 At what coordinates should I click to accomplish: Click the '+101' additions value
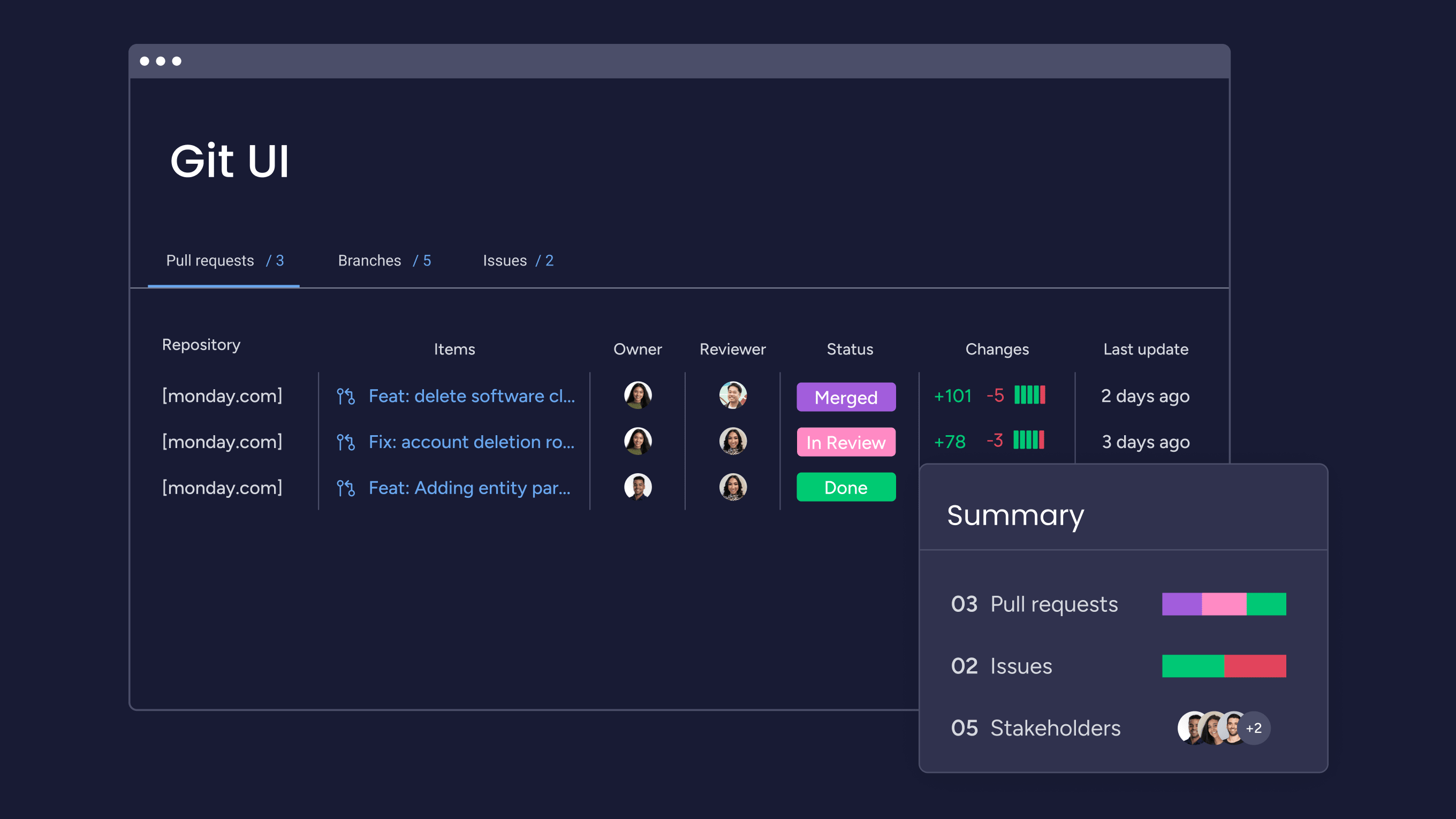coord(953,396)
